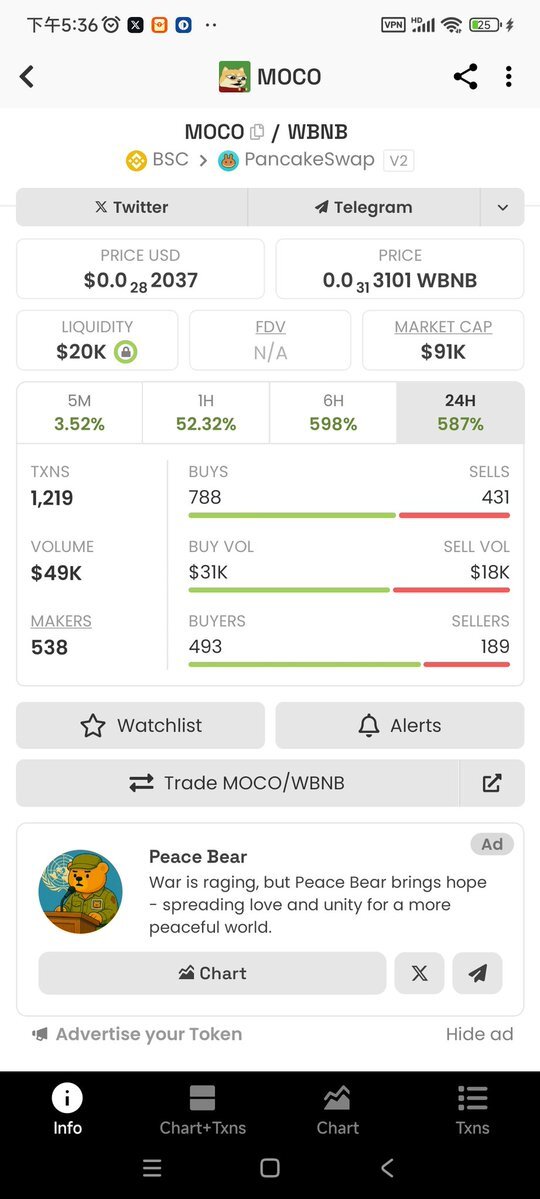Click the liquidity lock icon
Viewport: 540px width, 1199px height.
coord(125,352)
